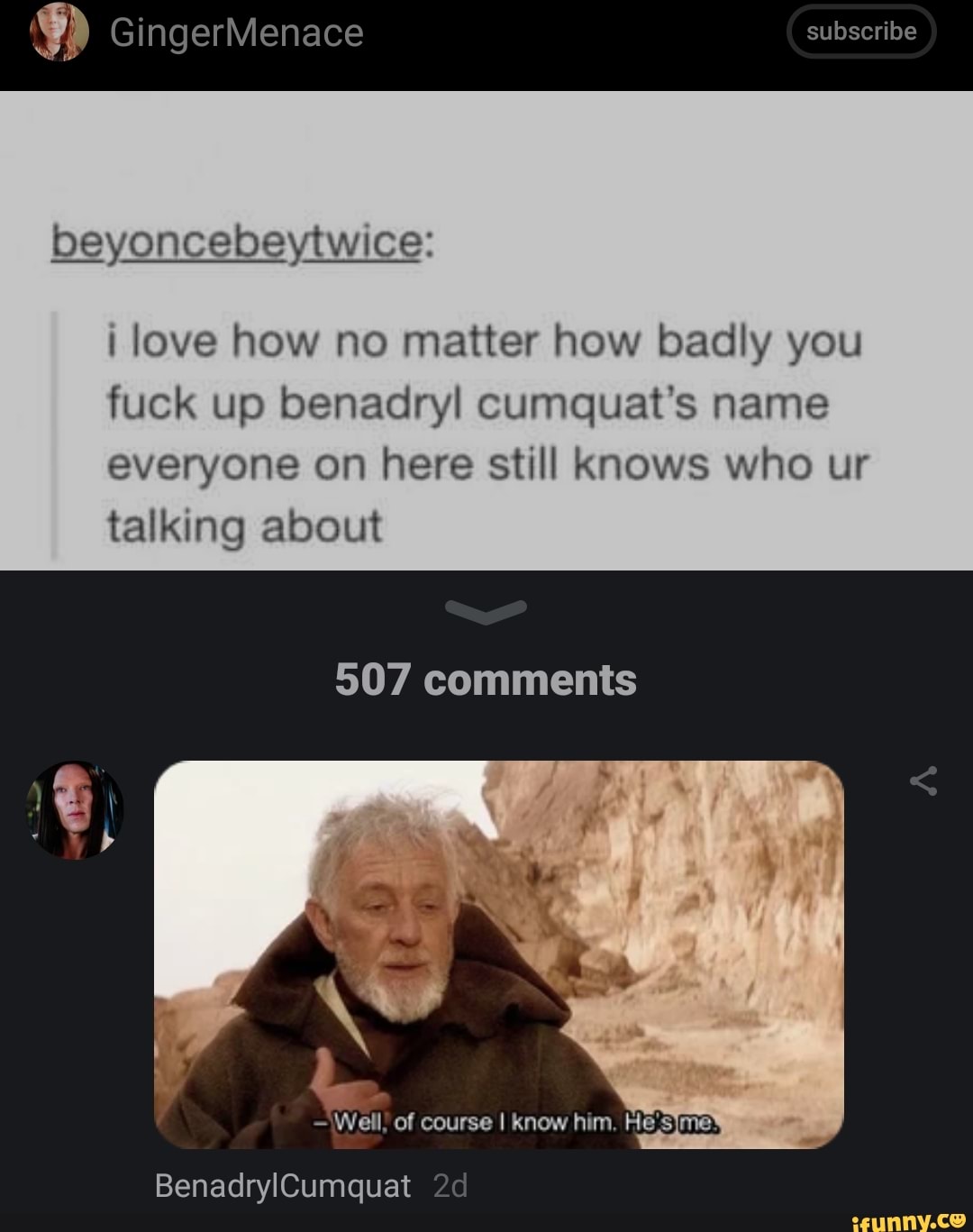This screenshot has height=1232, width=973.
Task: Select the 2d comment timestamp
Action: (x=450, y=1186)
